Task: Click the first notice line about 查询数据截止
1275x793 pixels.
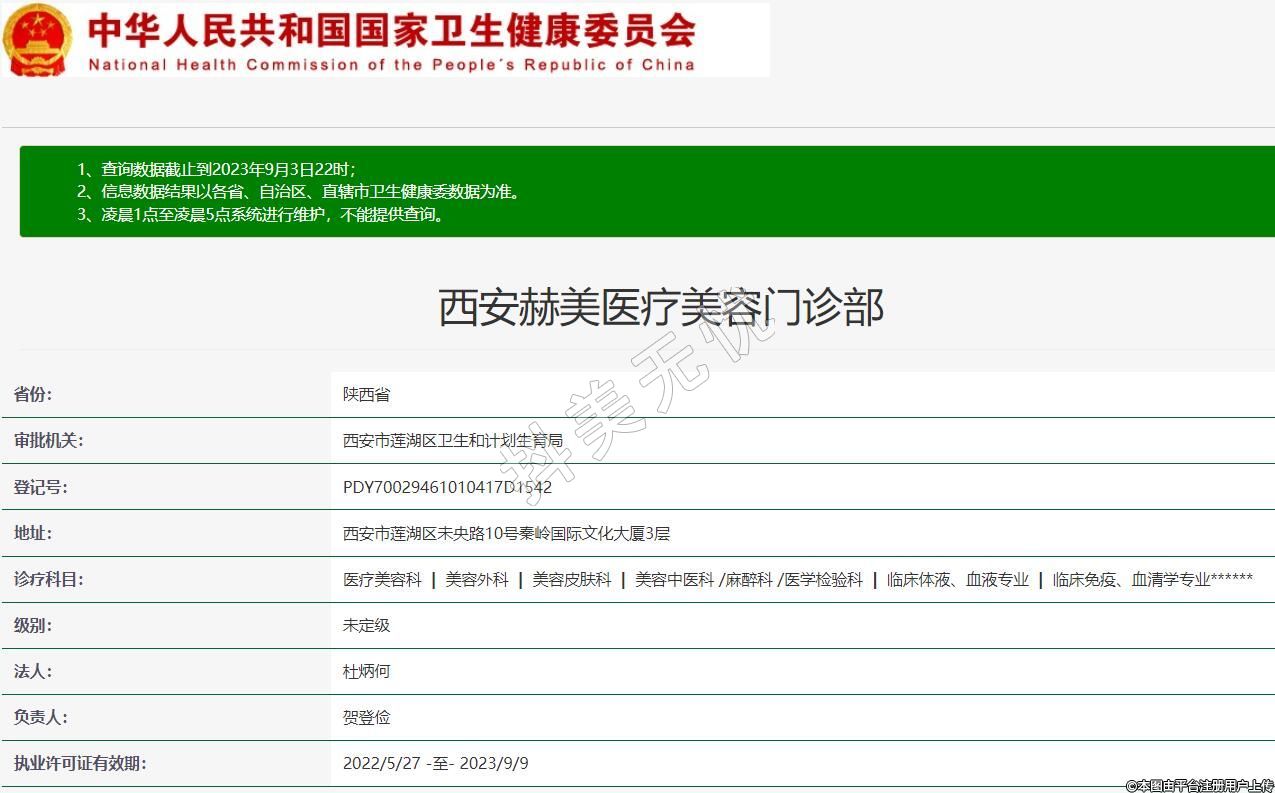Action: [216, 169]
